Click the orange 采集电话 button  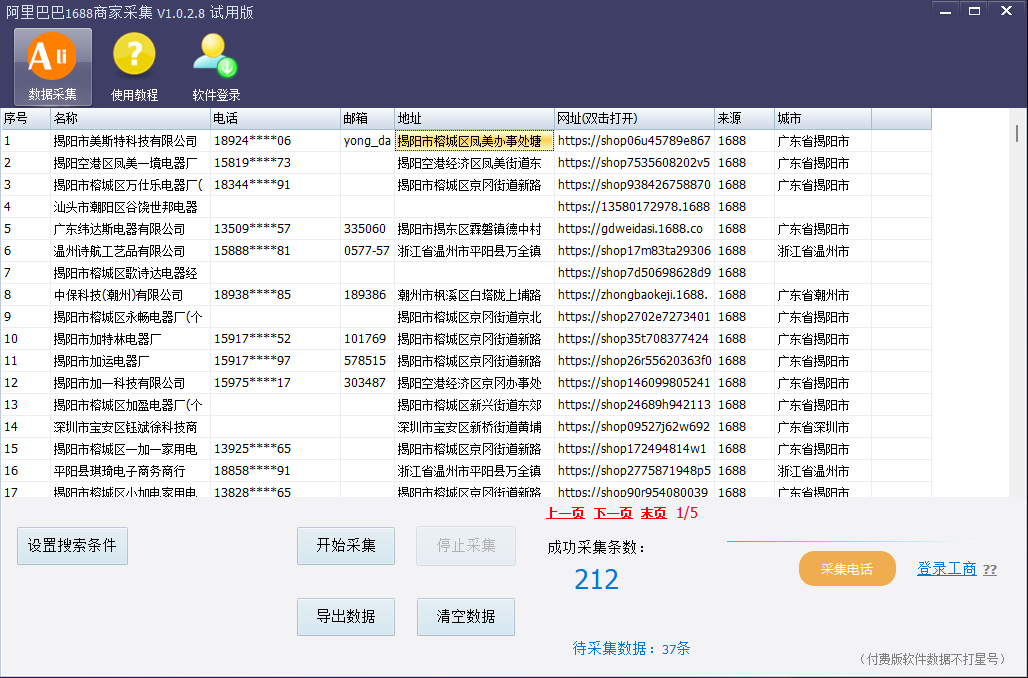[847, 568]
